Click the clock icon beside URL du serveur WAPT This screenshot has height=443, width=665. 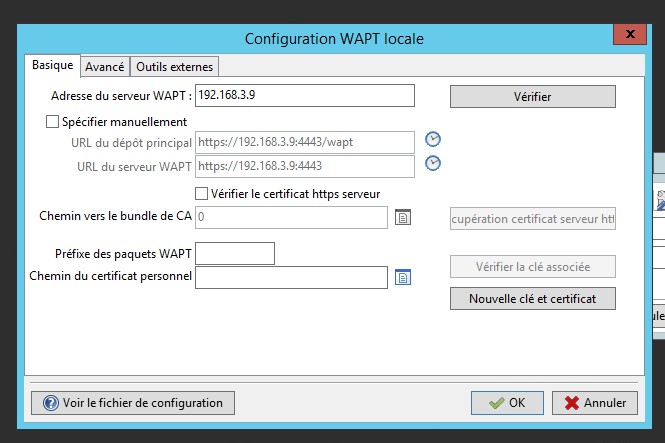pyautogui.click(x=433, y=164)
